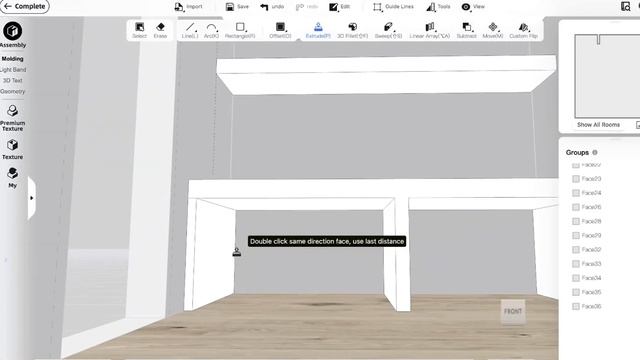
Task: Click the Show All Rooms link
Action: (598, 124)
